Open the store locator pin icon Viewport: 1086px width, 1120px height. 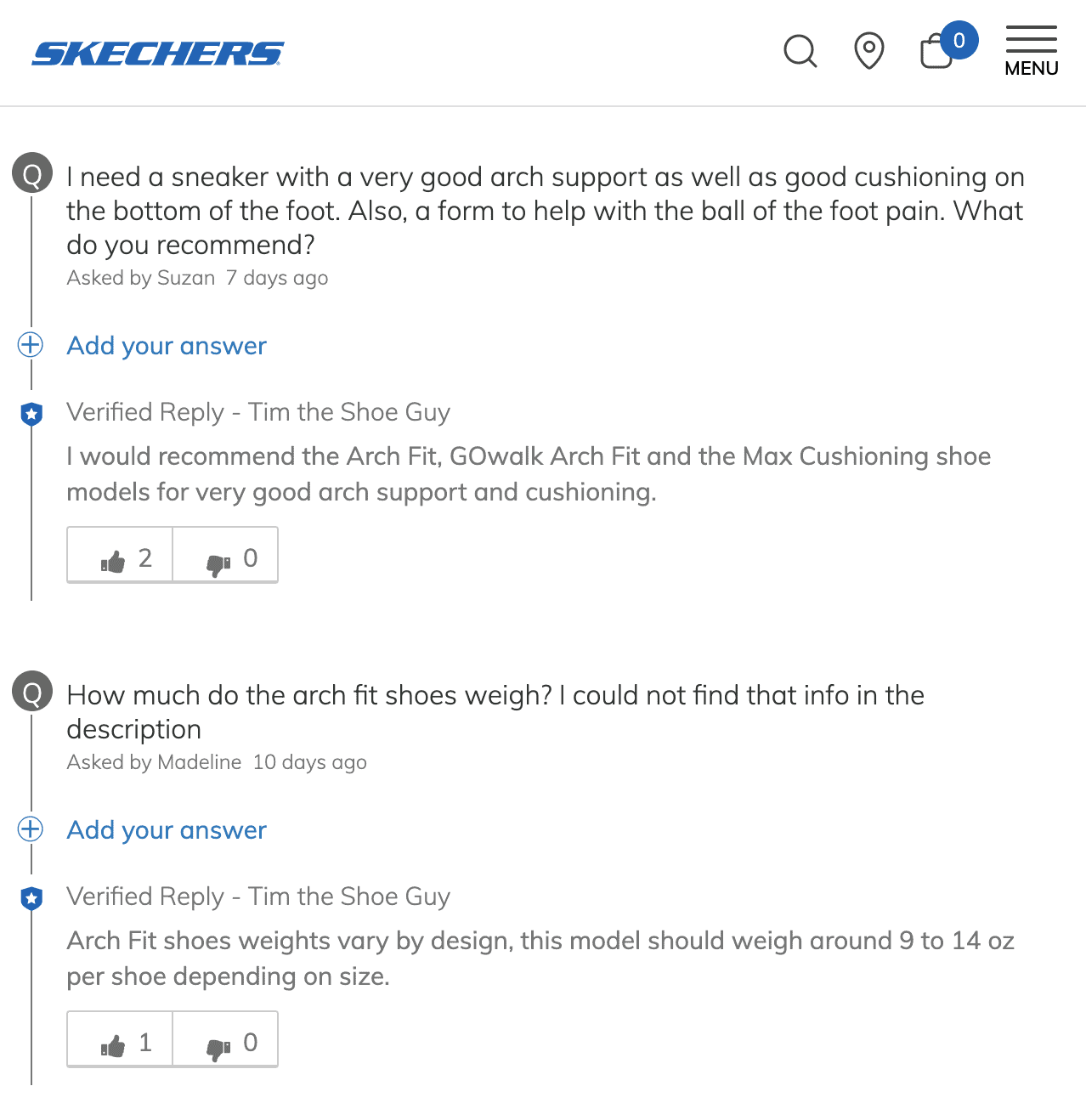(x=868, y=51)
